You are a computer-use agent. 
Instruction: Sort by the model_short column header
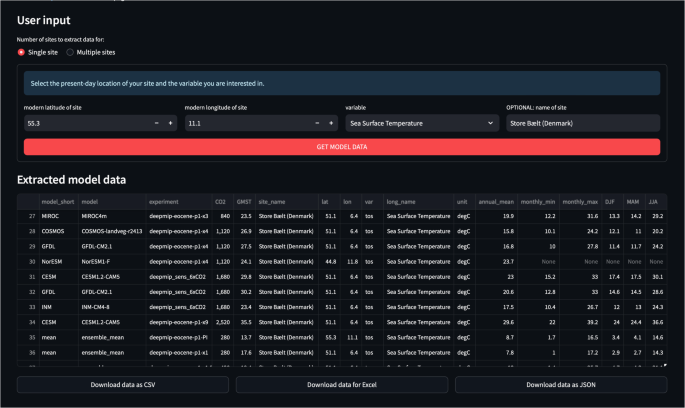59,202
